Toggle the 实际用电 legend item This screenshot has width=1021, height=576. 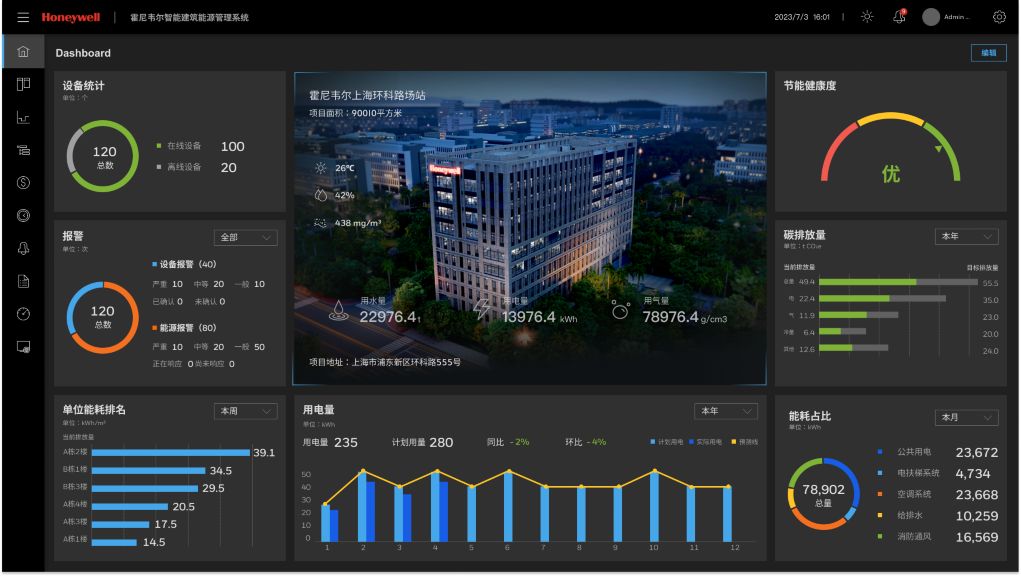[705, 442]
